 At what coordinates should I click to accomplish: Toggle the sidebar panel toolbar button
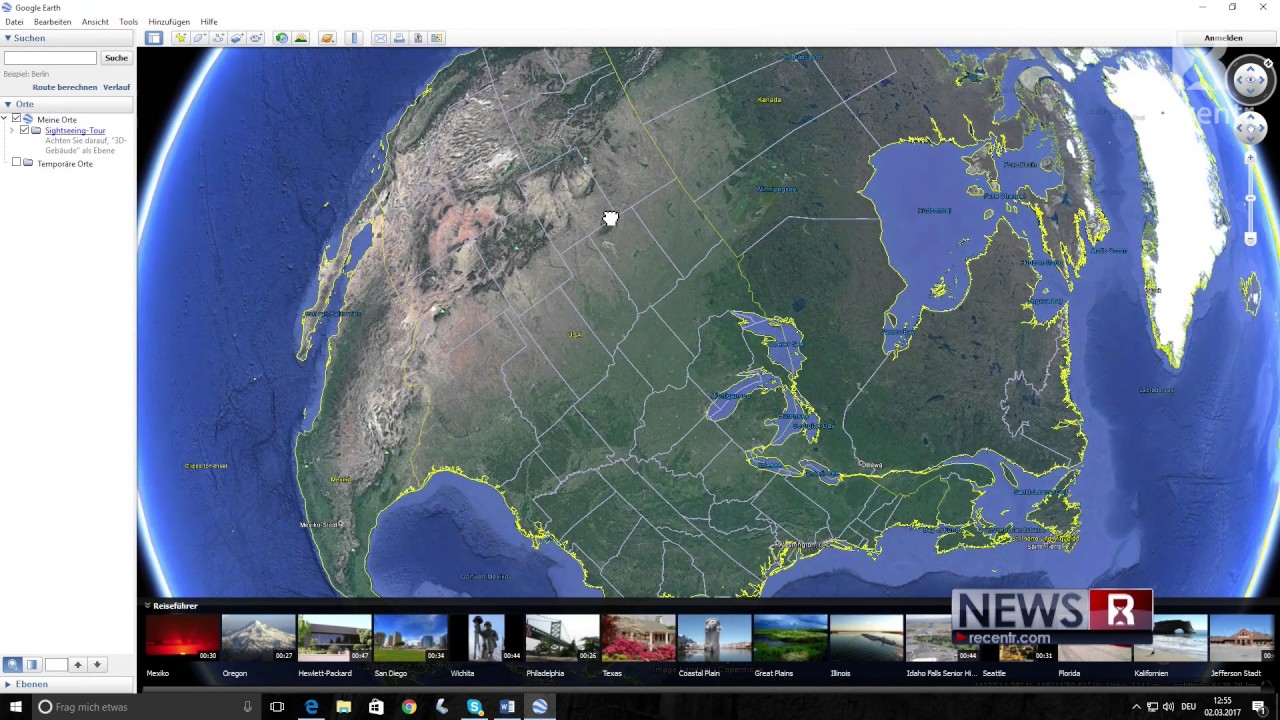[x=153, y=38]
